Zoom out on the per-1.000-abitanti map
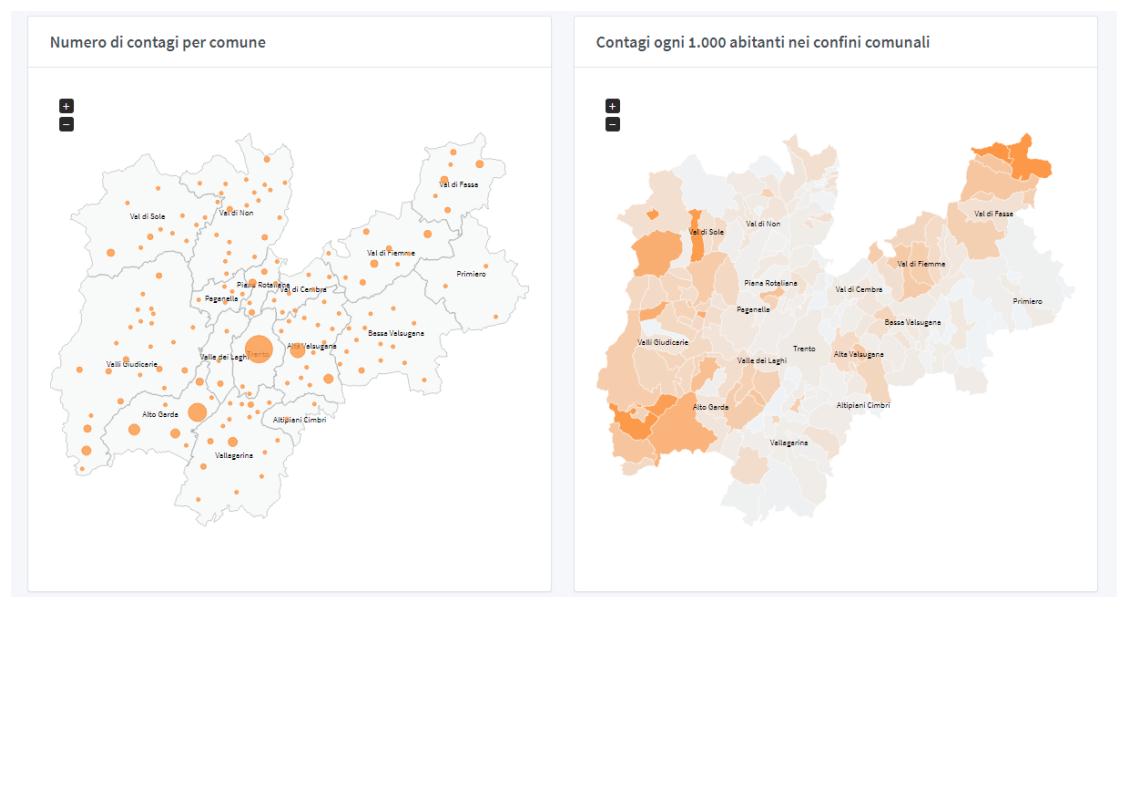Viewport: 1122px width, 793px height. pos(613,124)
